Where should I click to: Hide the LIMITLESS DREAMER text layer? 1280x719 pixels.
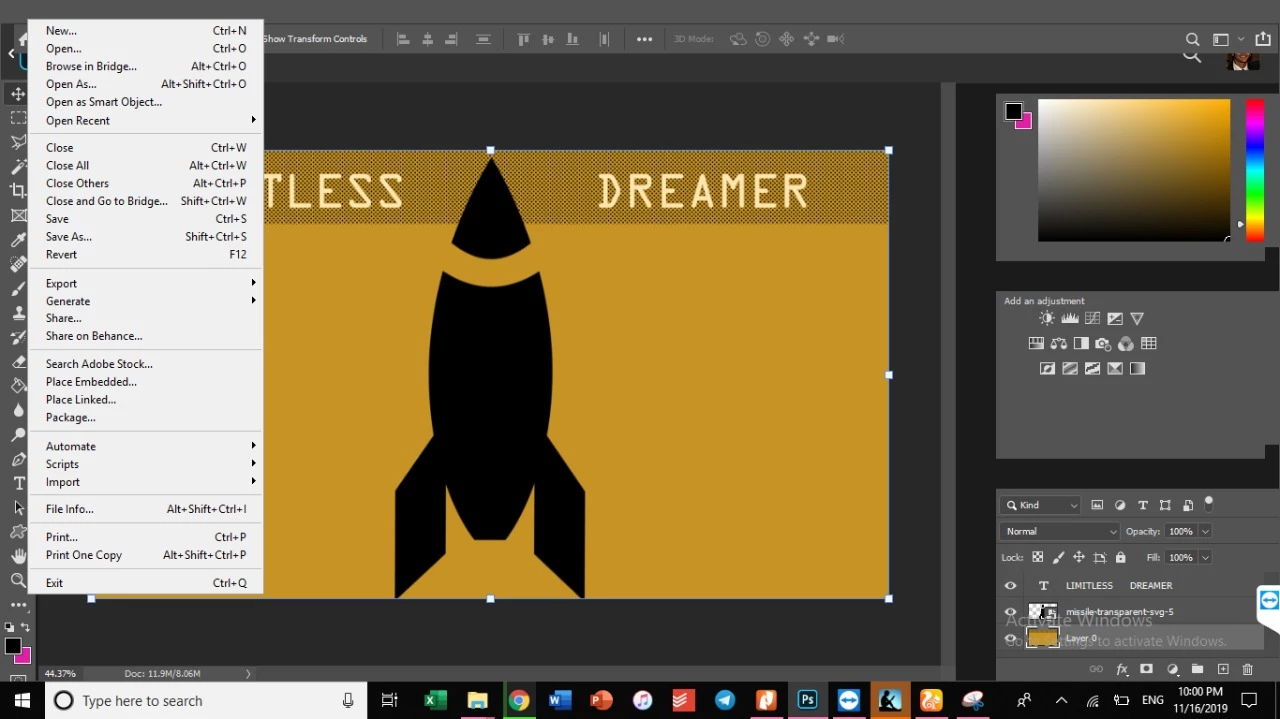pos(1010,586)
